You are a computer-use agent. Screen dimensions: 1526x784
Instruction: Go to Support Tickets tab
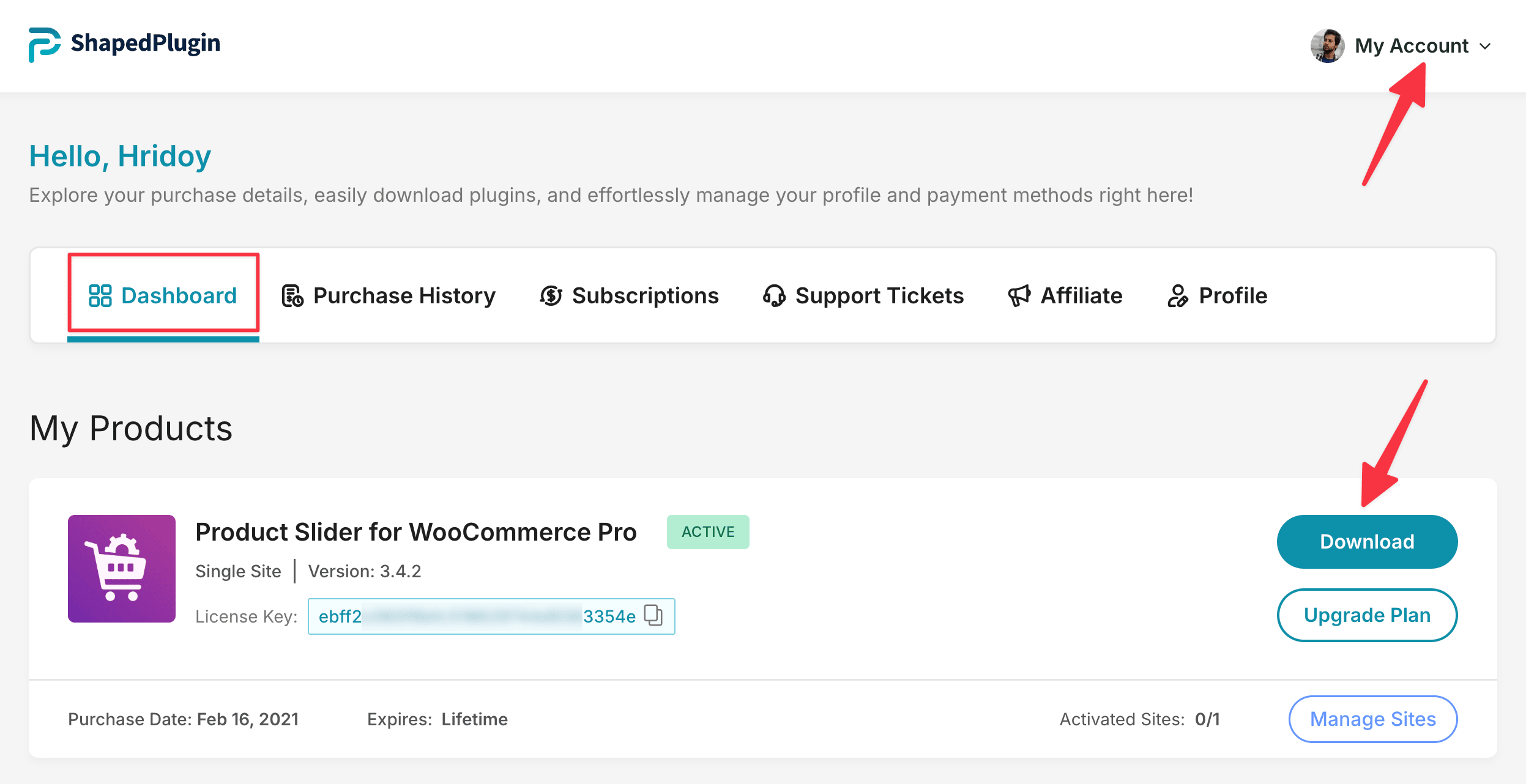coord(879,295)
